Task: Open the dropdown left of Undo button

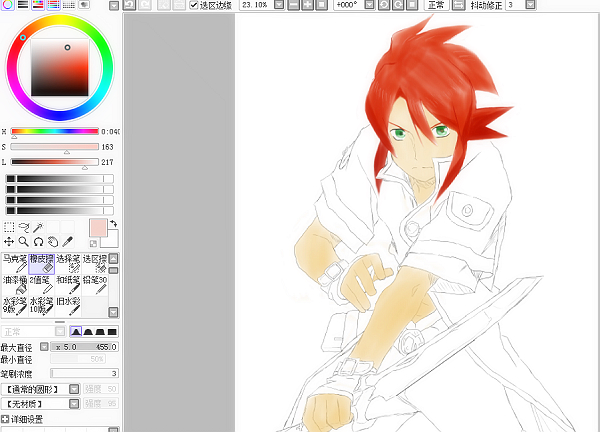Action: 114,5
